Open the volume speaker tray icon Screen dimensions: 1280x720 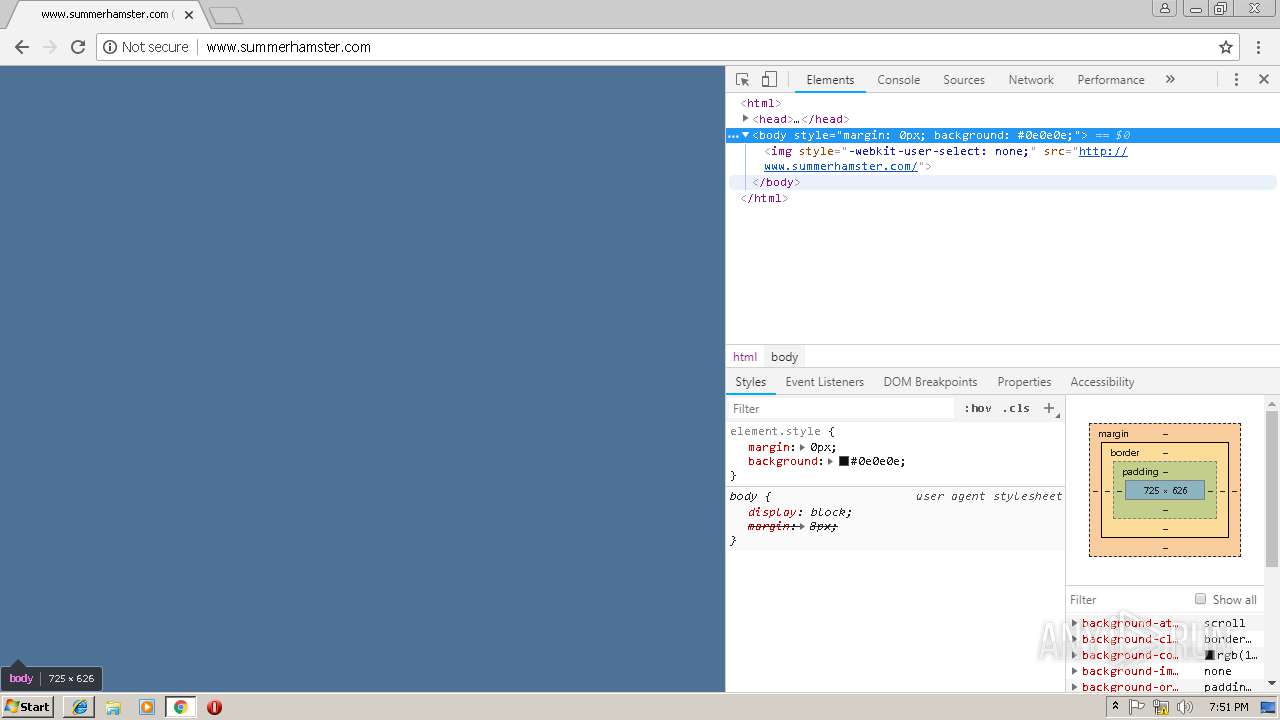point(1185,707)
